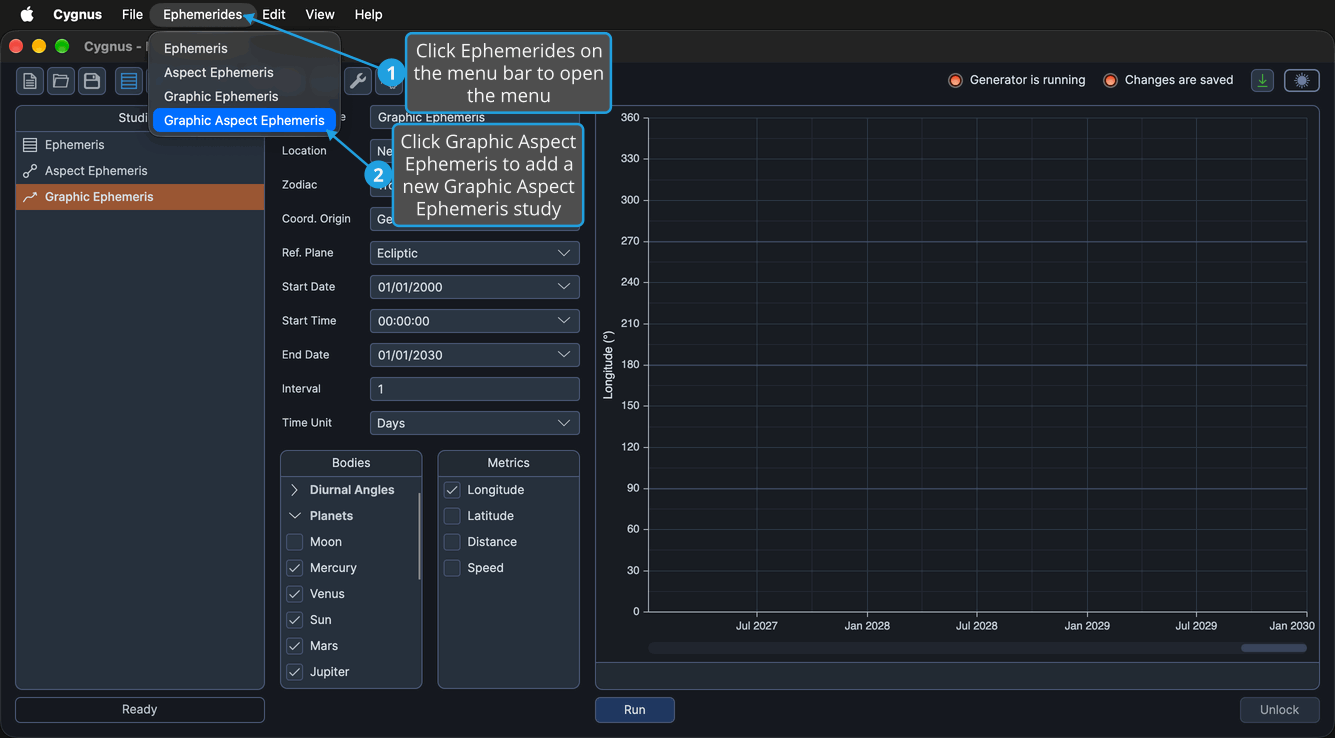This screenshot has height=738, width=1335.
Task: Click the Unlock button
Action: (x=1279, y=710)
